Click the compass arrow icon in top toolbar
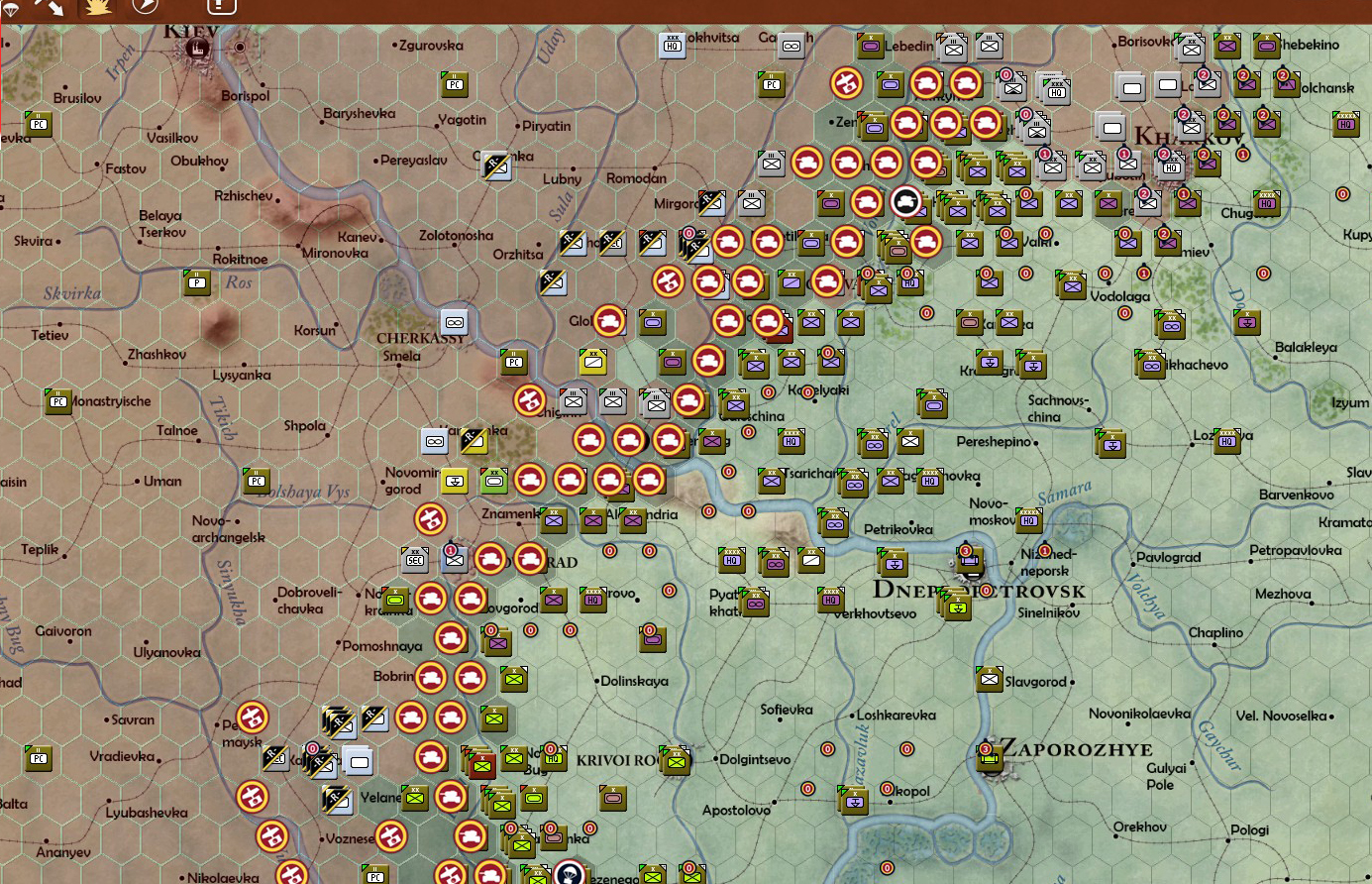The width and height of the screenshot is (1372, 884). tap(145, 5)
